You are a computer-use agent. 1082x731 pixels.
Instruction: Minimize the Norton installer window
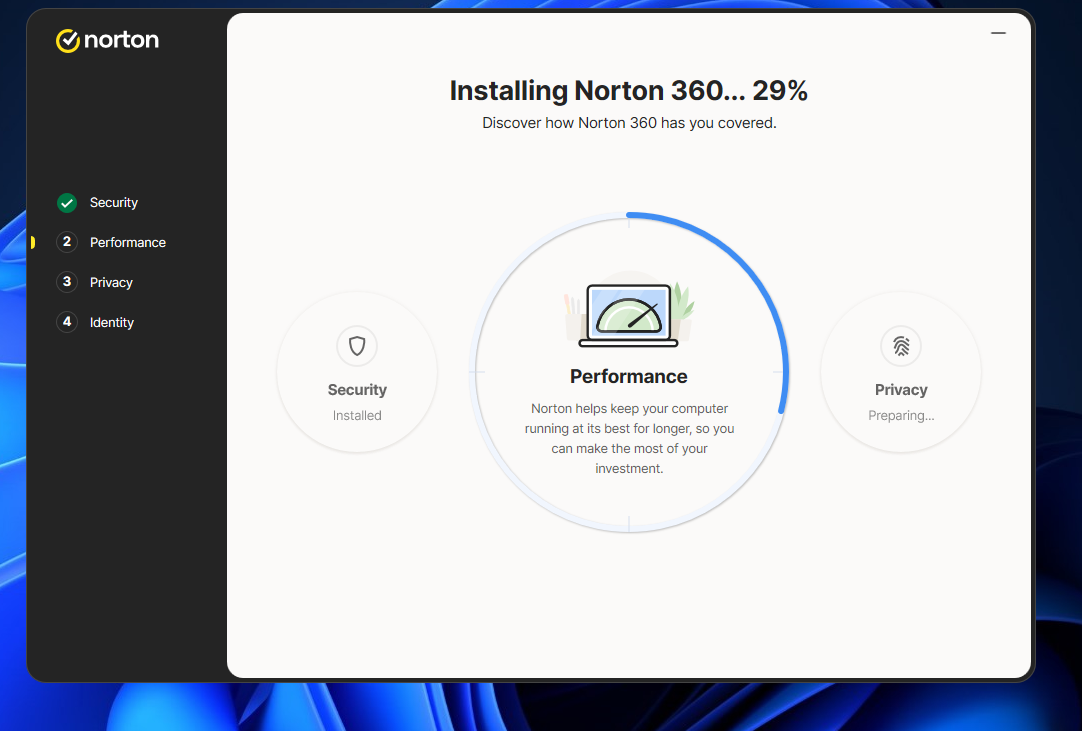pos(999,33)
